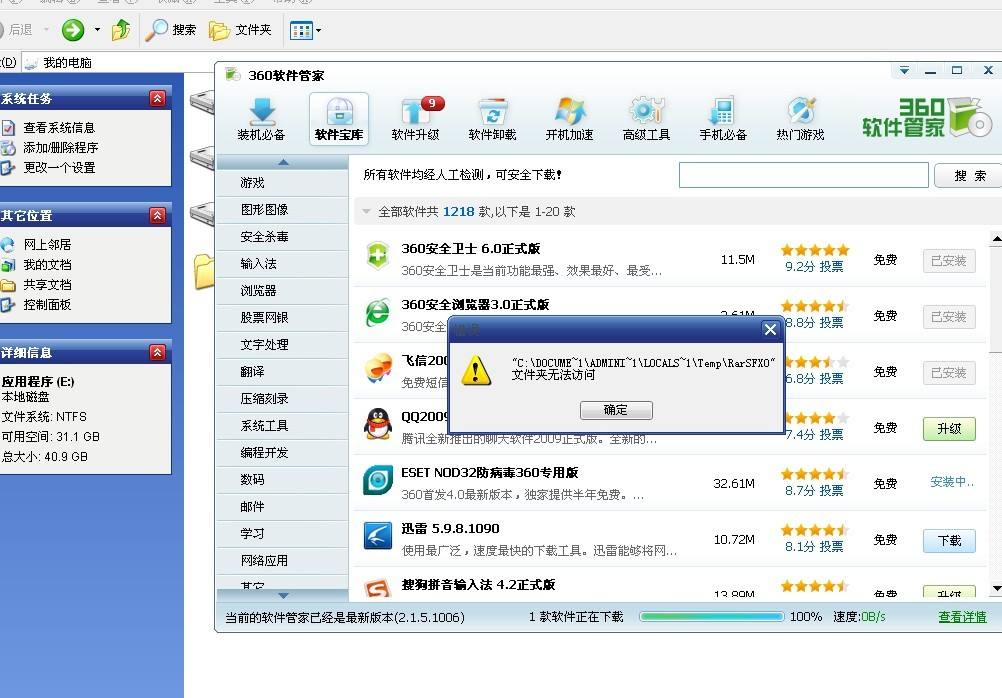Click 投票 link for 迅雷
This screenshot has width=1002, height=698.
[831, 547]
